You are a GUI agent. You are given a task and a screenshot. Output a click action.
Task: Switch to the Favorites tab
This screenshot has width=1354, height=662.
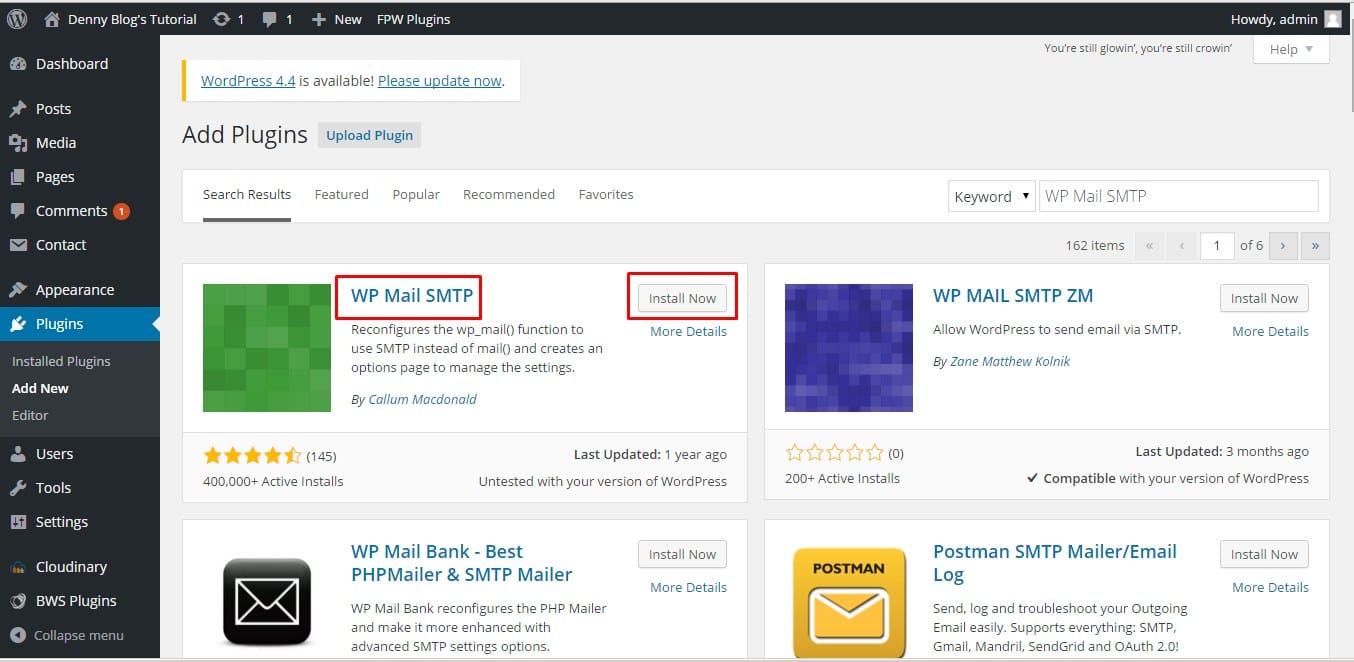(x=606, y=194)
